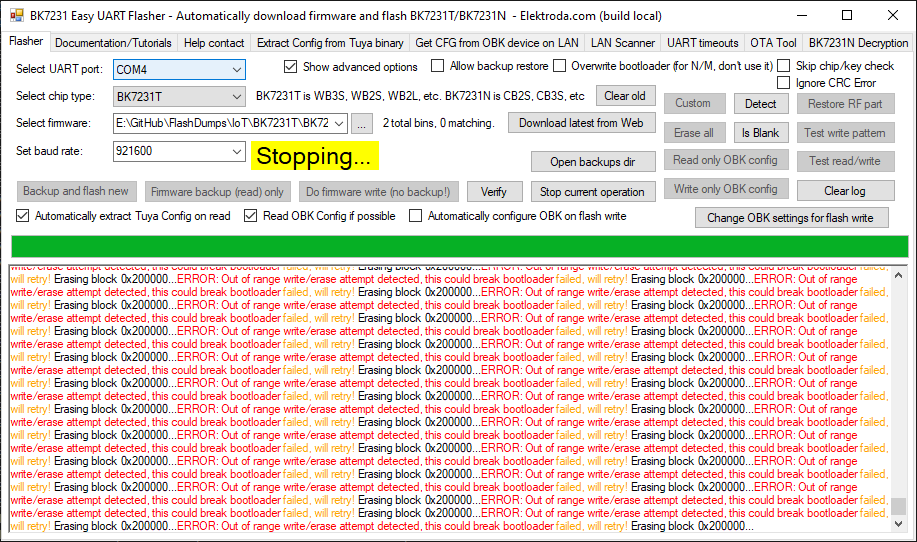Click the green progress bar
The image size is (917, 542).
point(460,247)
